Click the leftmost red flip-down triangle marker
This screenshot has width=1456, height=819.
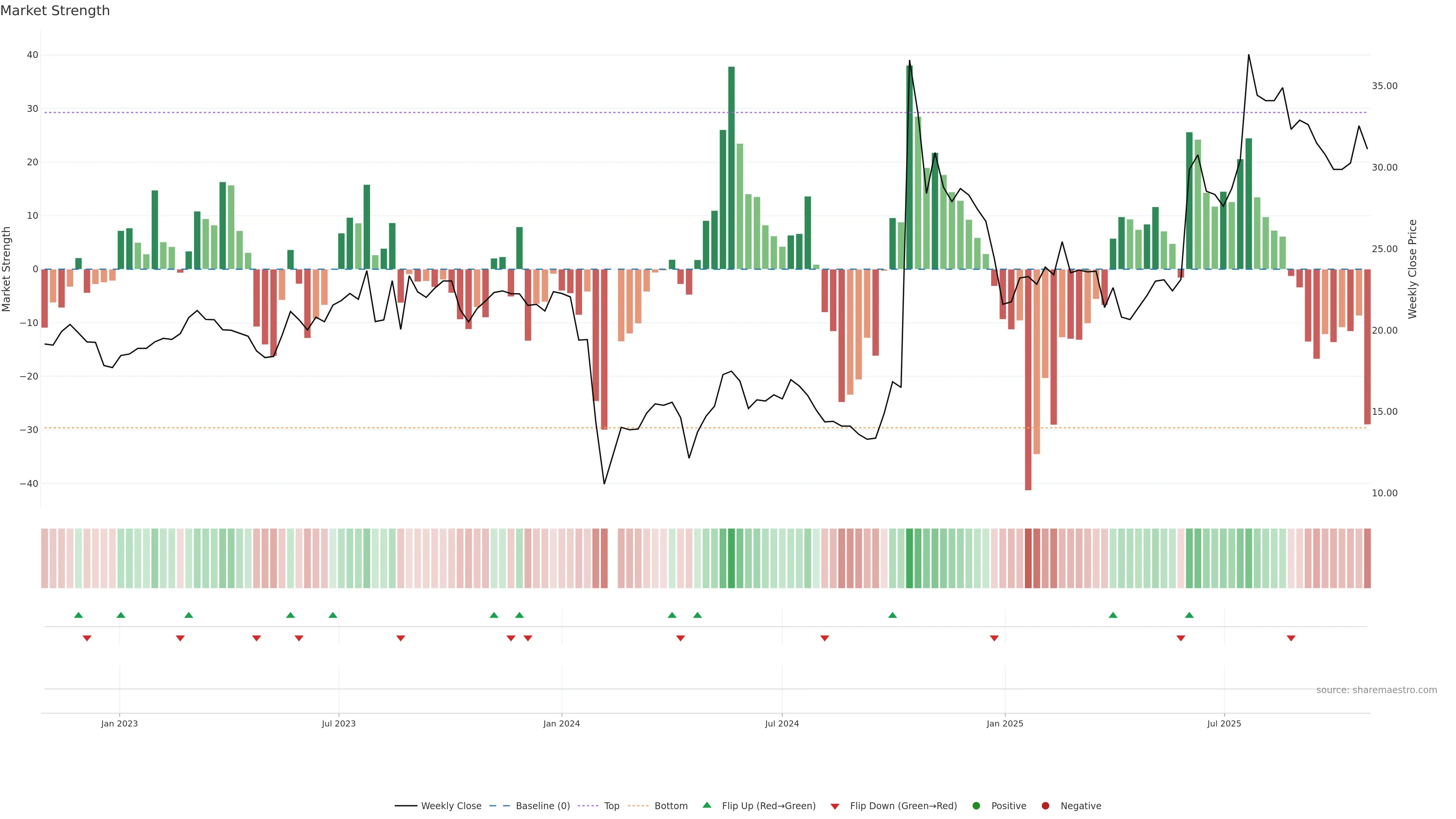coord(87,638)
